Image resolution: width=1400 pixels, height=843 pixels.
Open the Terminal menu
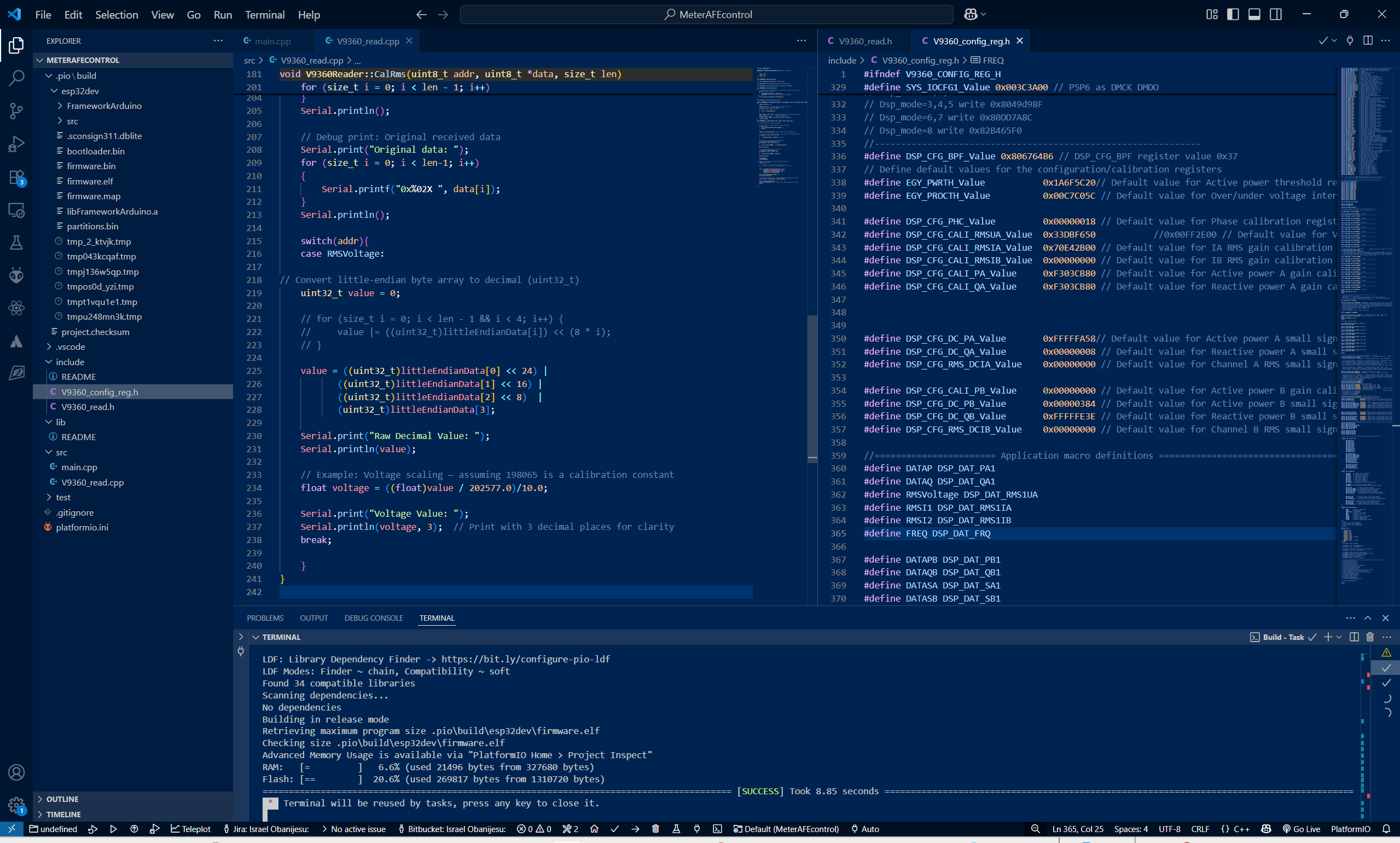click(265, 15)
